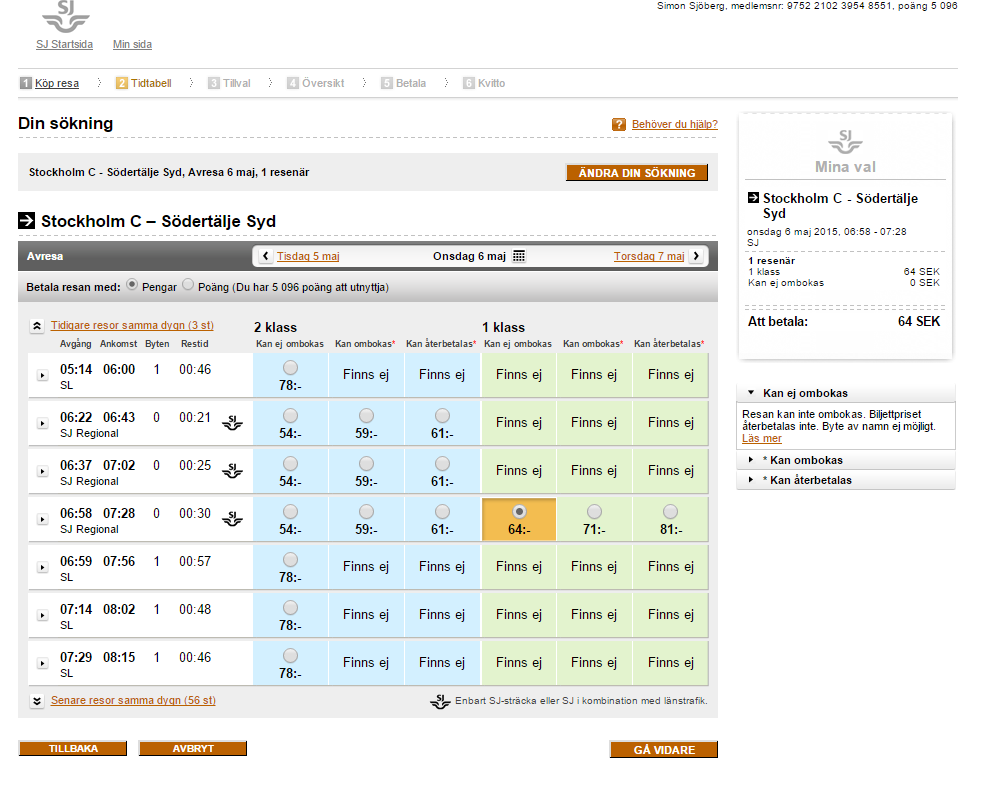Open the Läs mer link

tap(762, 438)
